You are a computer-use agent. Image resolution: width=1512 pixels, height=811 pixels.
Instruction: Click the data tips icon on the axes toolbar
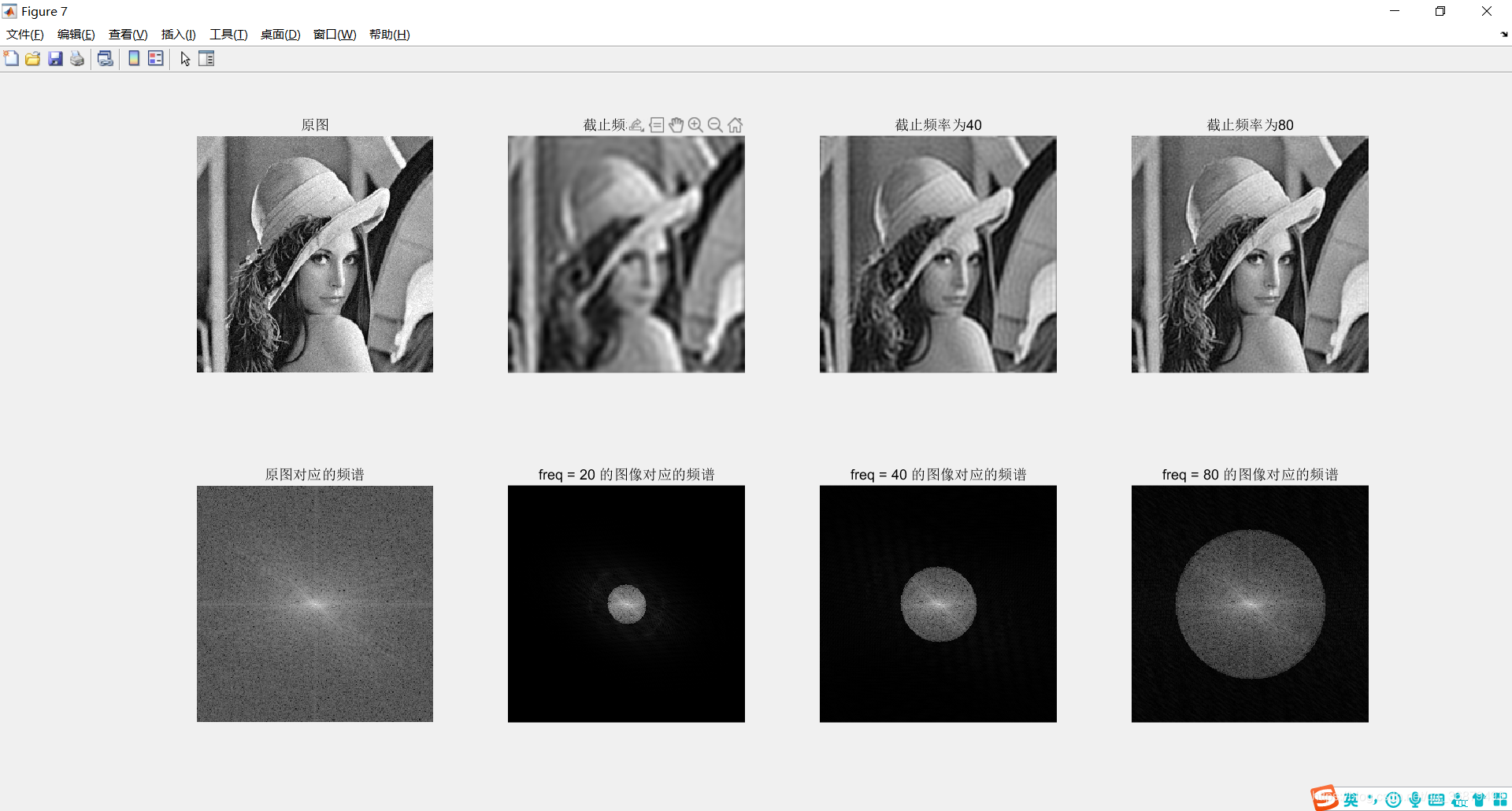coord(657,124)
